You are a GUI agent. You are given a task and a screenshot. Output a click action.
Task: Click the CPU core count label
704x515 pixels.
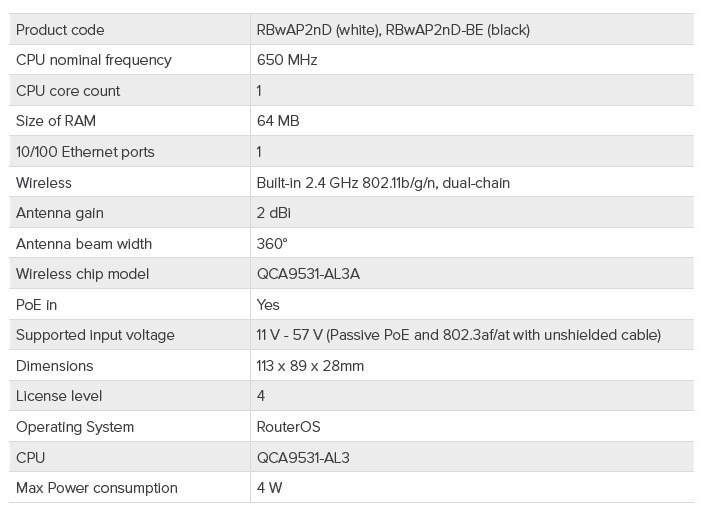(68, 91)
